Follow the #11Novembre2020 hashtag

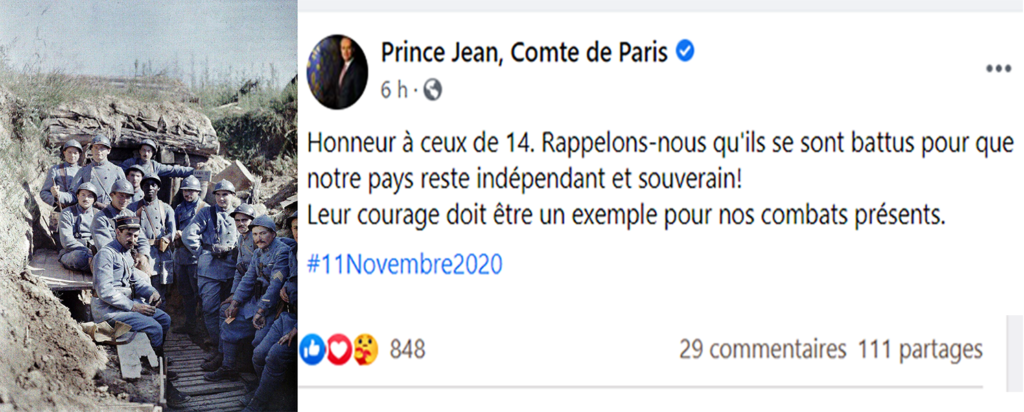(405, 265)
